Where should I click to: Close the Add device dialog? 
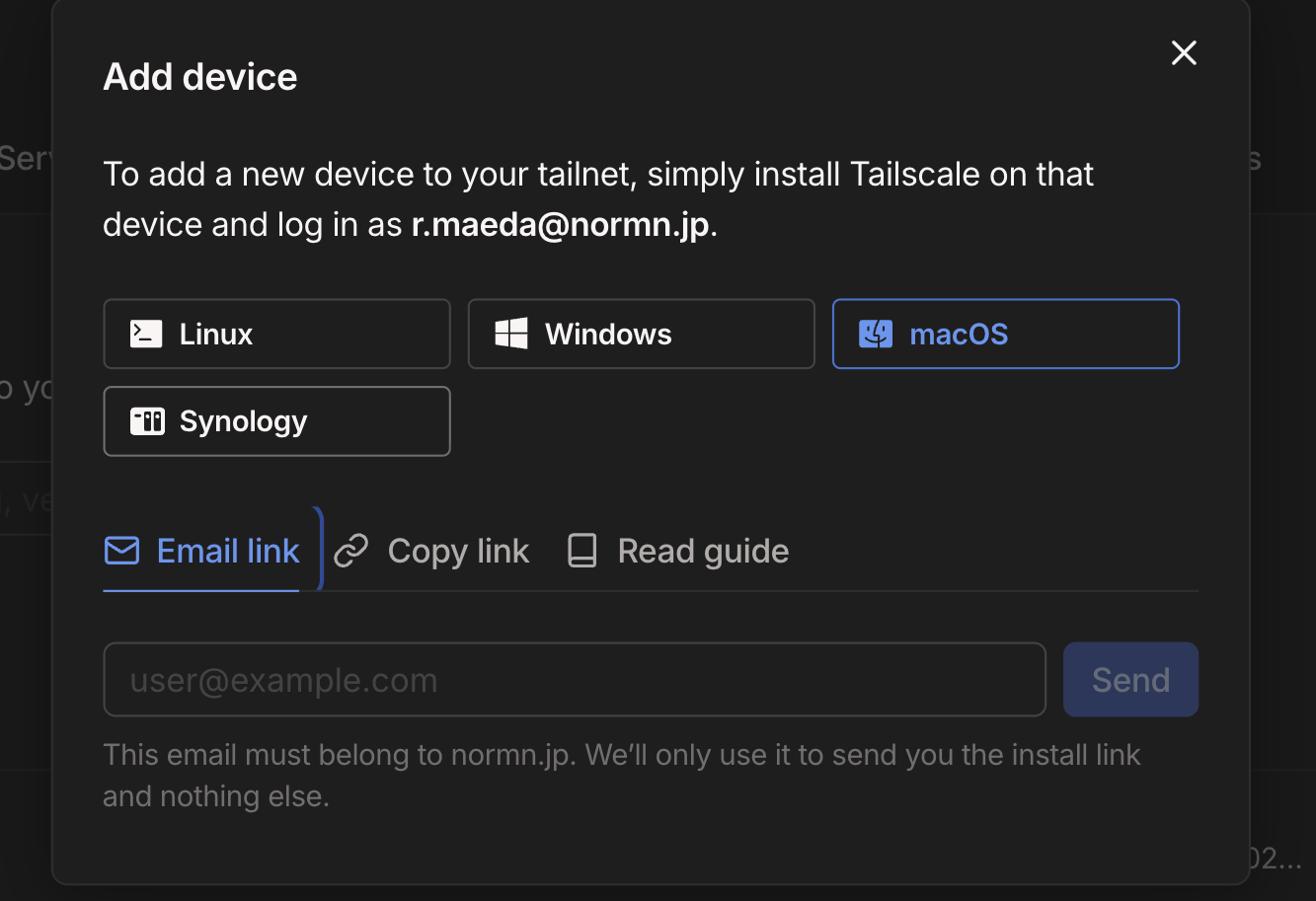coord(1184,53)
